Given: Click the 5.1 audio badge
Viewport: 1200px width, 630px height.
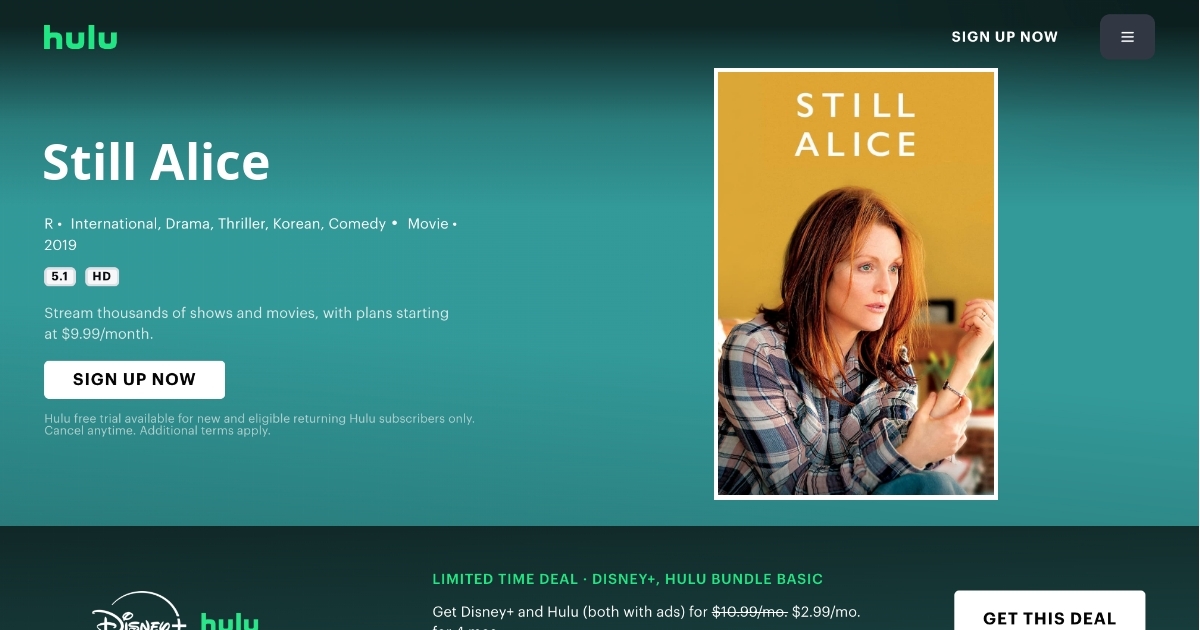Looking at the screenshot, I should [60, 277].
